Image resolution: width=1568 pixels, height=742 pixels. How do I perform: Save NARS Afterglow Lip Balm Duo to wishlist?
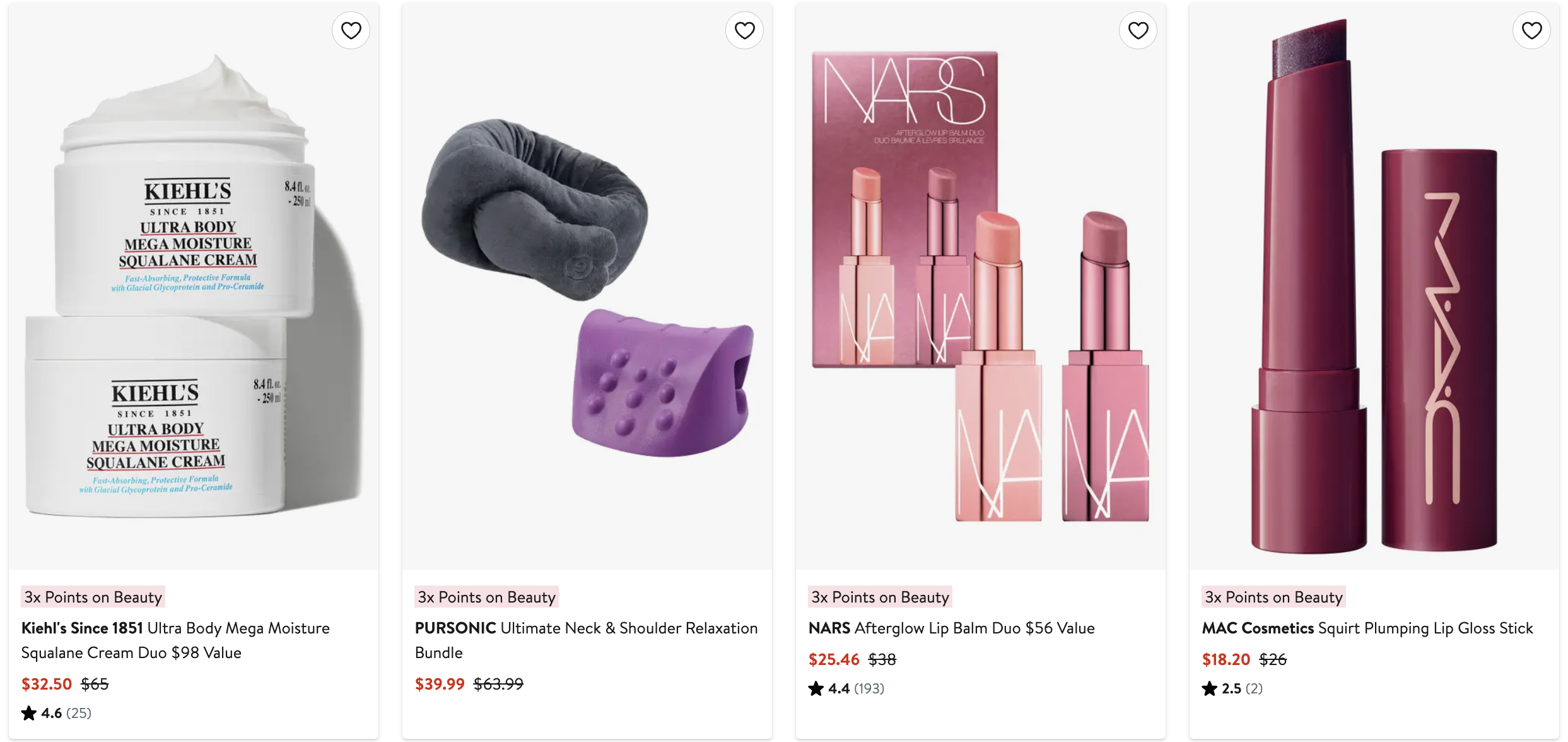coord(1138,30)
